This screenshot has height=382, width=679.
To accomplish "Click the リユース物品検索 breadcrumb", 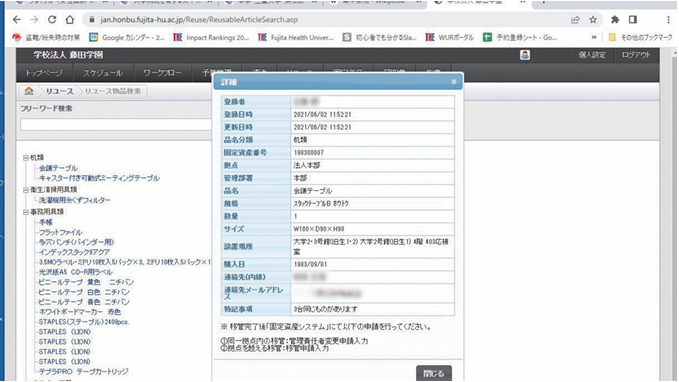I will [113, 91].
